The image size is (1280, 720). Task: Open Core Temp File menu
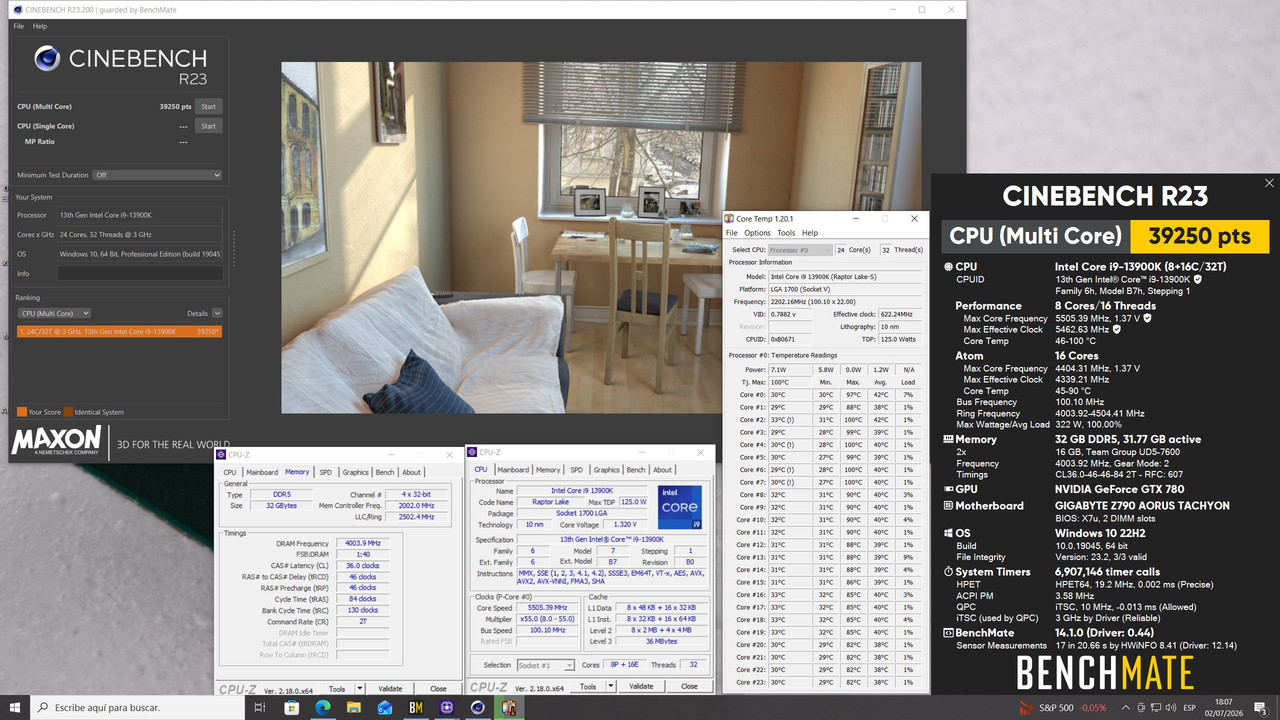pyautogui.click(x=733, y=233)
